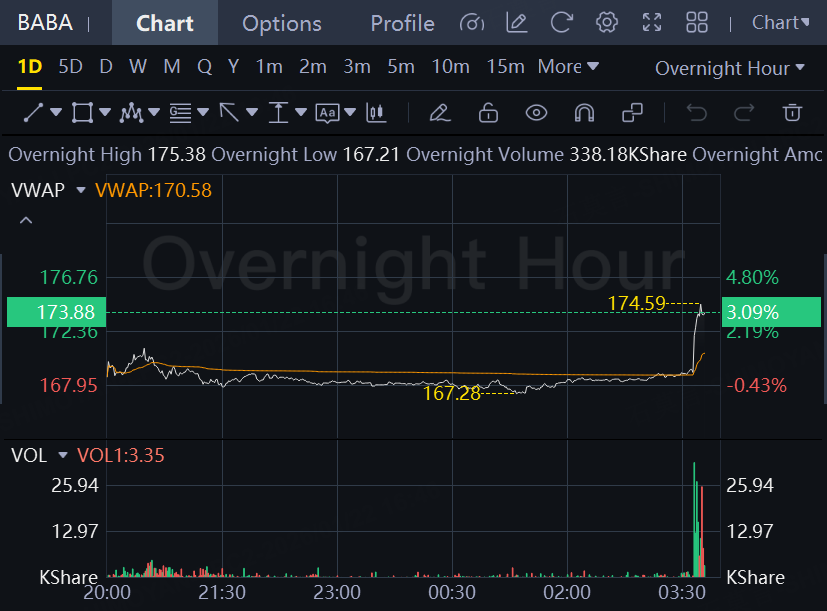
Task: Select the rectangle shape drawing tool
Action: coord(83,112)
